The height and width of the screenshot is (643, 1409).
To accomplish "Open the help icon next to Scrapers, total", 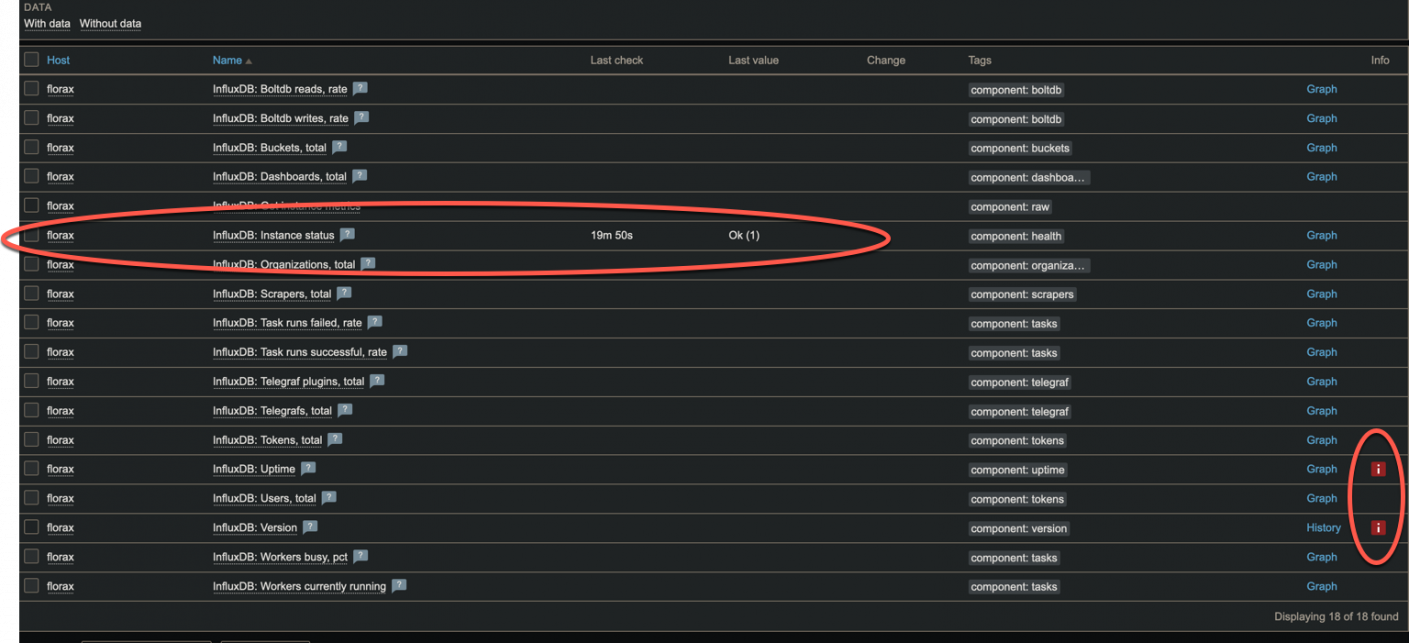I will (x=344, y=293).
